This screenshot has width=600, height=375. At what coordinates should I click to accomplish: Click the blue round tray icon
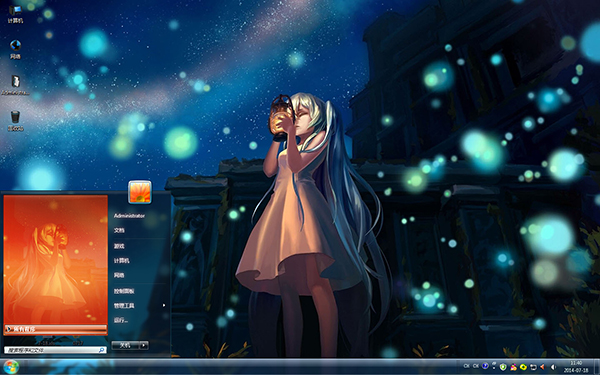tap(485, 366)
